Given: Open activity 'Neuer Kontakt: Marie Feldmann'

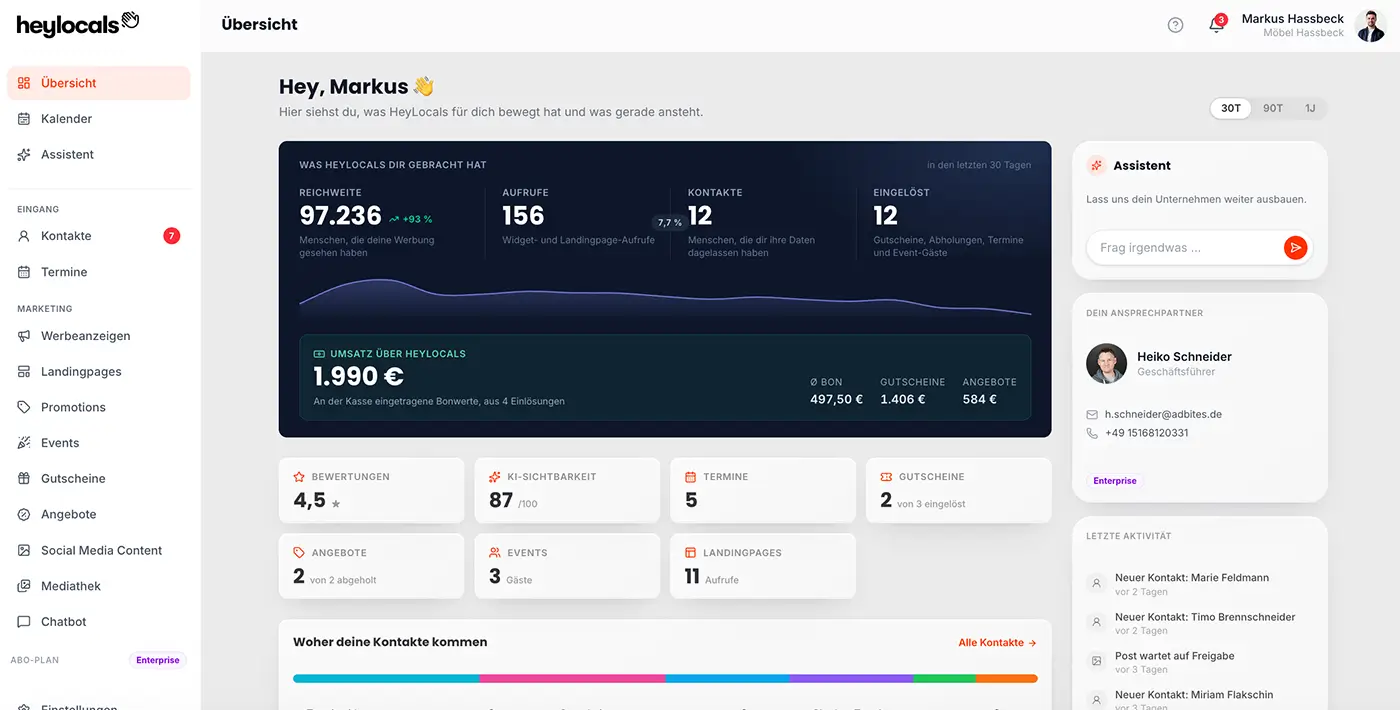Looking at the screenshot, I should pos(1200,584).
